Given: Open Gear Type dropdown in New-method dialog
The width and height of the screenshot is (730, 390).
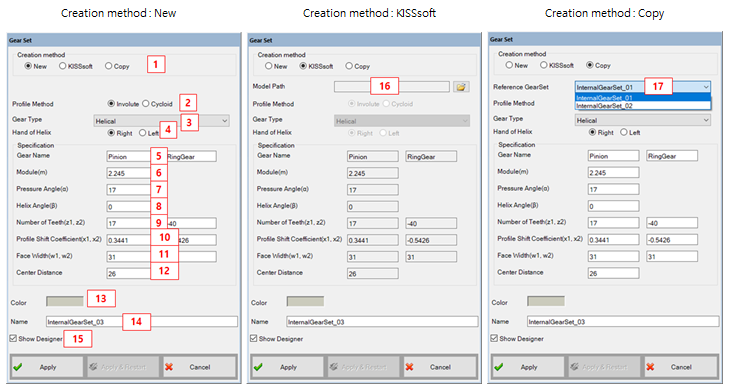Looking at the screenshot, I should pos(162,121).
